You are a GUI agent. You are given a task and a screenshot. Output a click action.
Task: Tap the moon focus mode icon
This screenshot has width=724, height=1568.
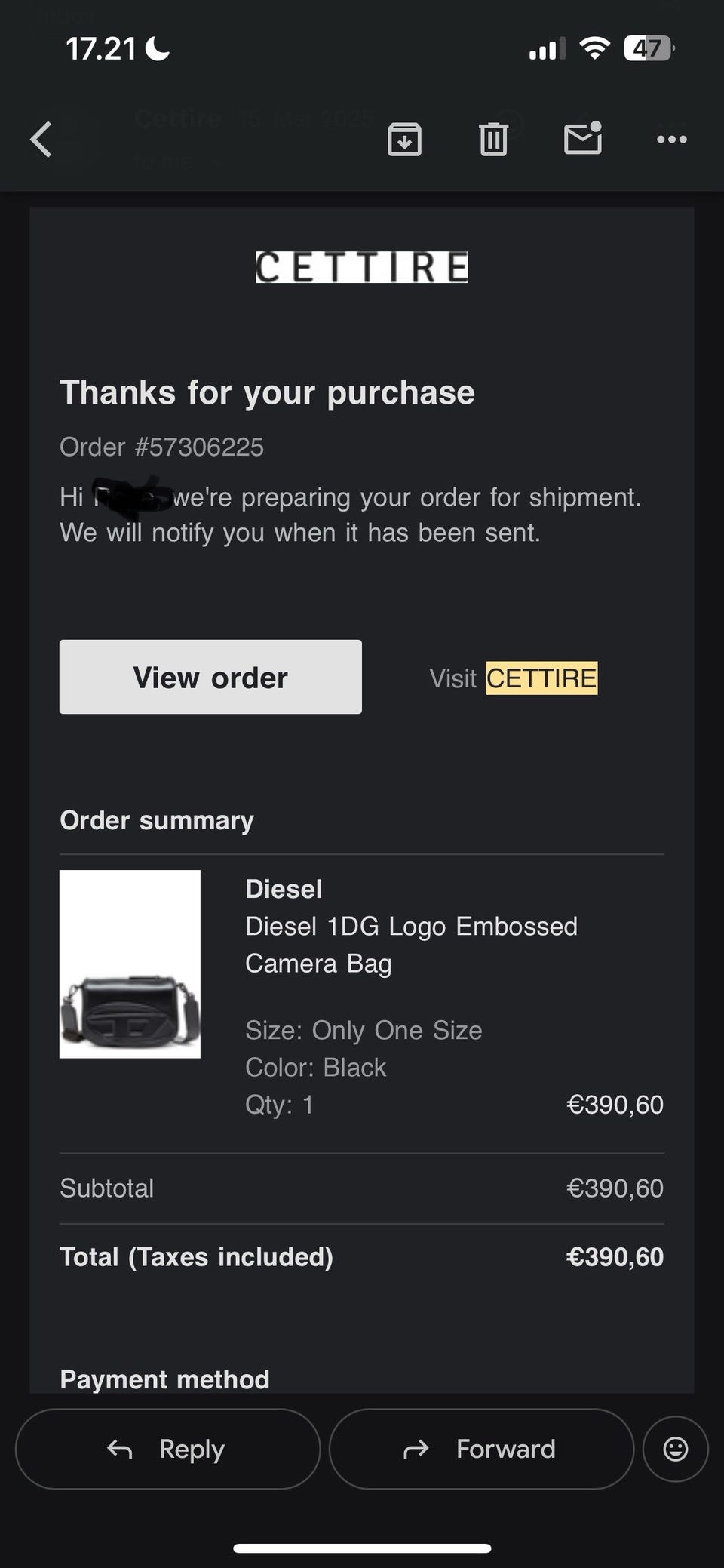158,50
